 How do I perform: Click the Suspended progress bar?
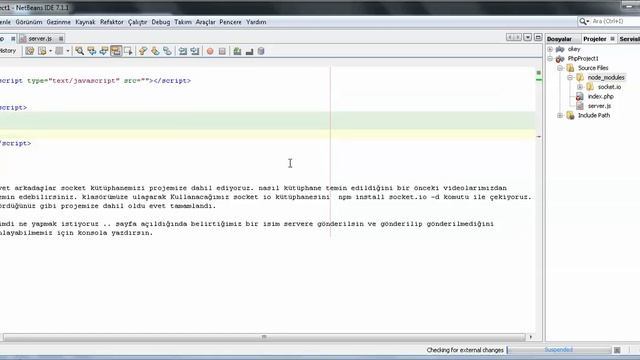(x=559, y=350)
